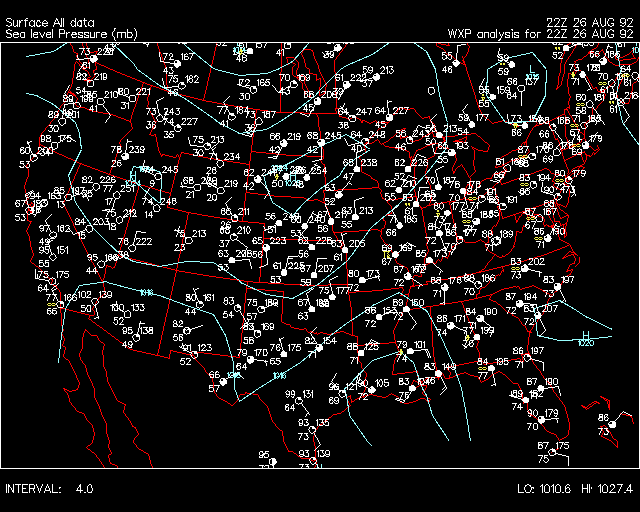This screenshot has height=512, width=640.
Task: Select the "LO: 1010.6" value
Action: click(547, 490)
